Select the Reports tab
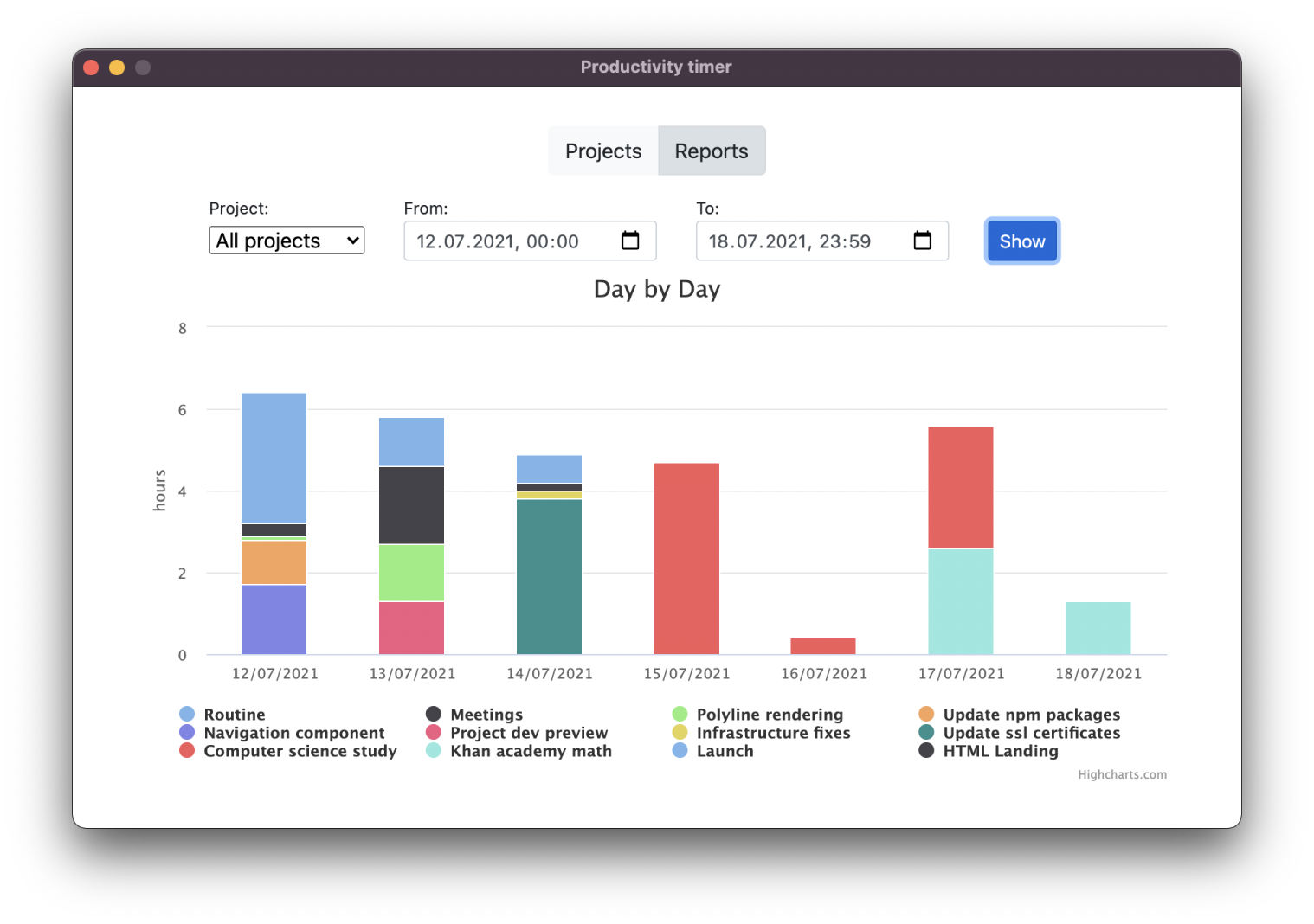Screen dimensions: 1314x924 (711, 151)
